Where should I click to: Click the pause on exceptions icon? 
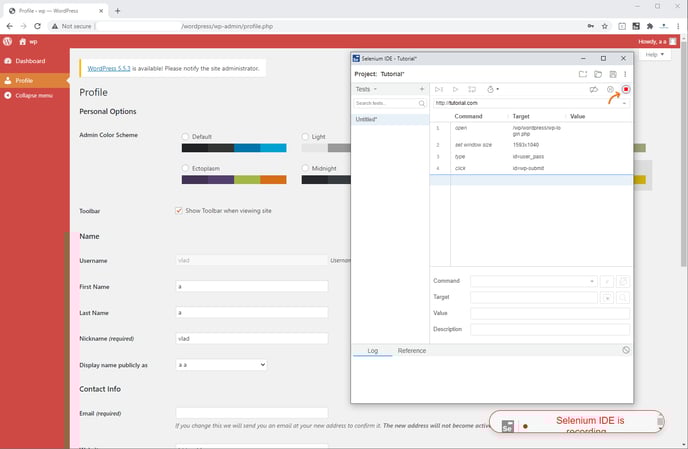click(610, 90)
